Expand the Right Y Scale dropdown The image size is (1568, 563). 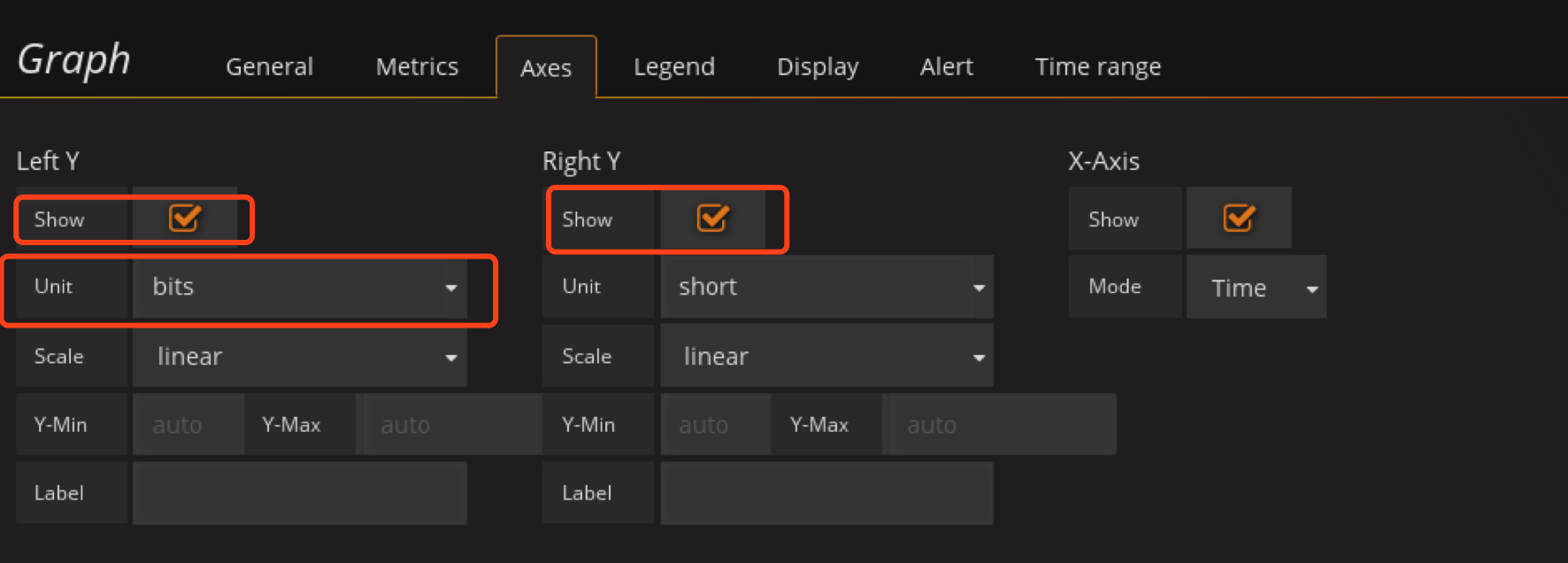tap(826, 356)
